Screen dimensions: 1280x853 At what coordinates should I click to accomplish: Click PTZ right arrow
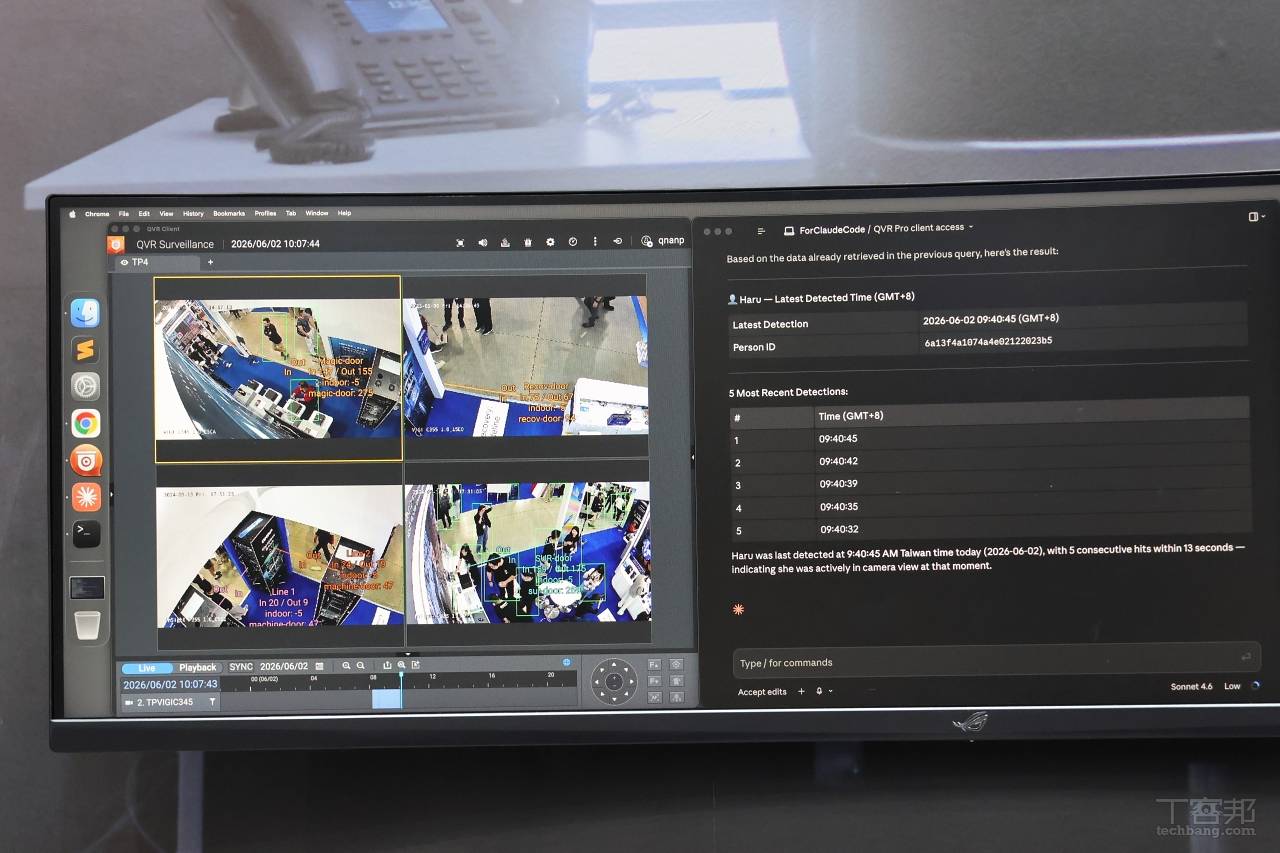(x=631, y=683)
